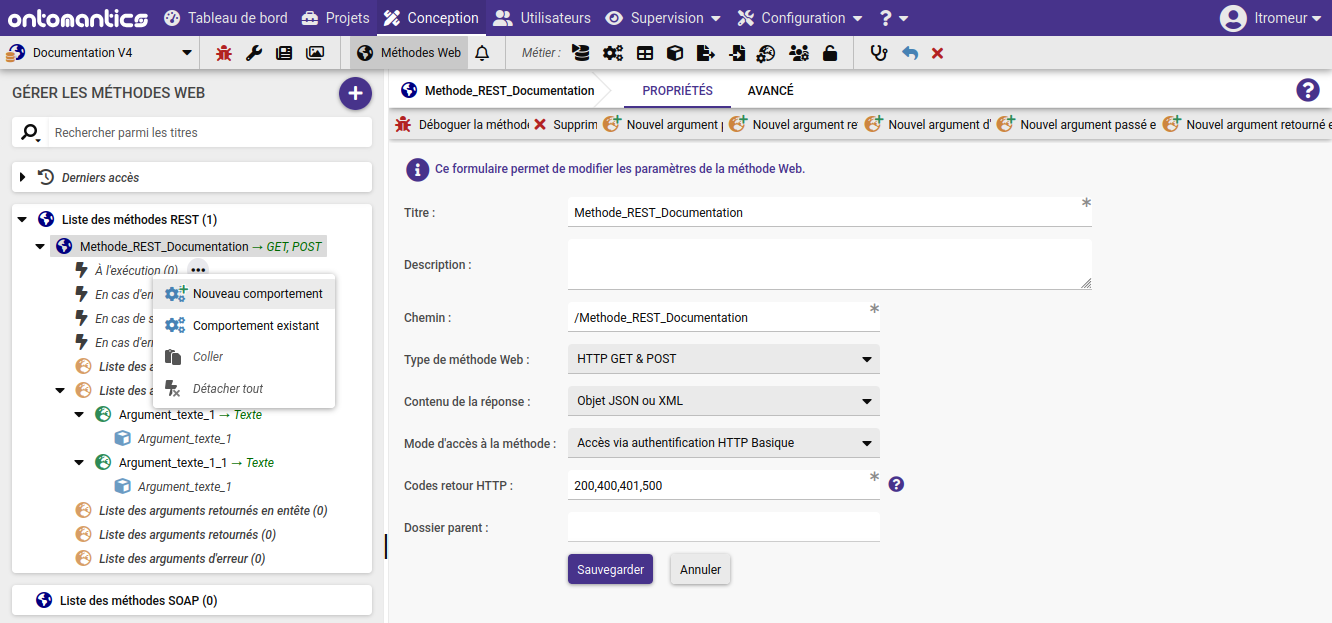This screenshot has height=623, width=1332.
Task: Click into the Dossier parent field
Action: [724, 527]
